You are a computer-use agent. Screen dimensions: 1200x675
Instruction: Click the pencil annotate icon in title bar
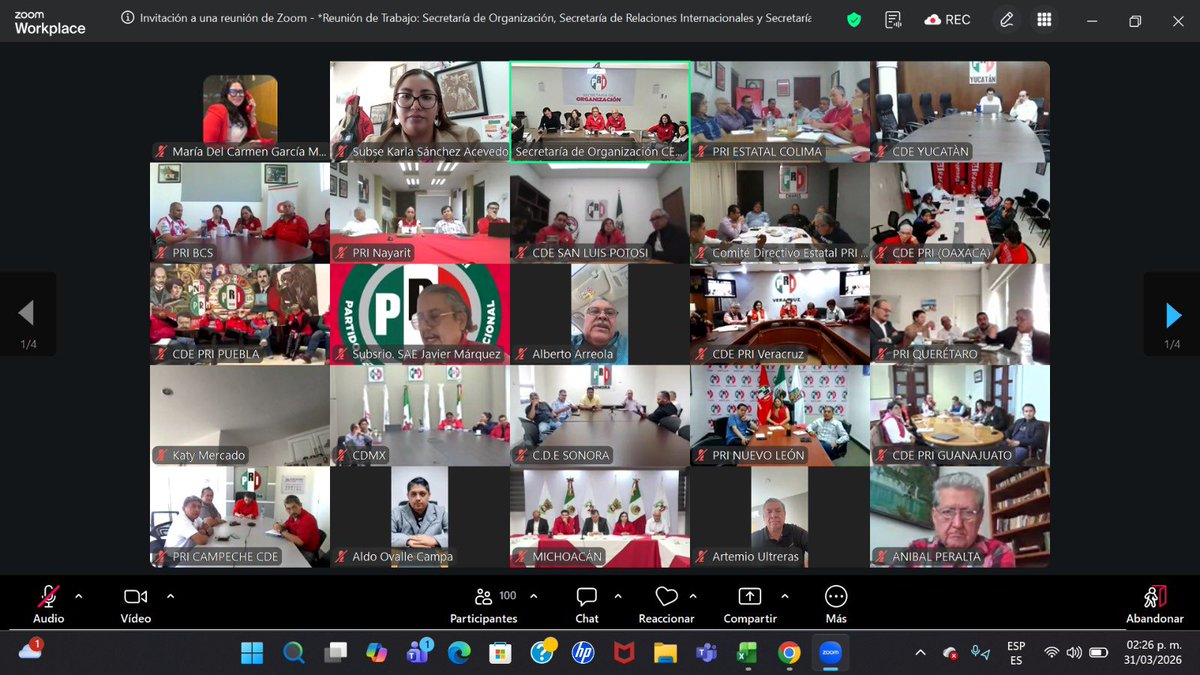pyautogui.click(x=1007, y=19)
